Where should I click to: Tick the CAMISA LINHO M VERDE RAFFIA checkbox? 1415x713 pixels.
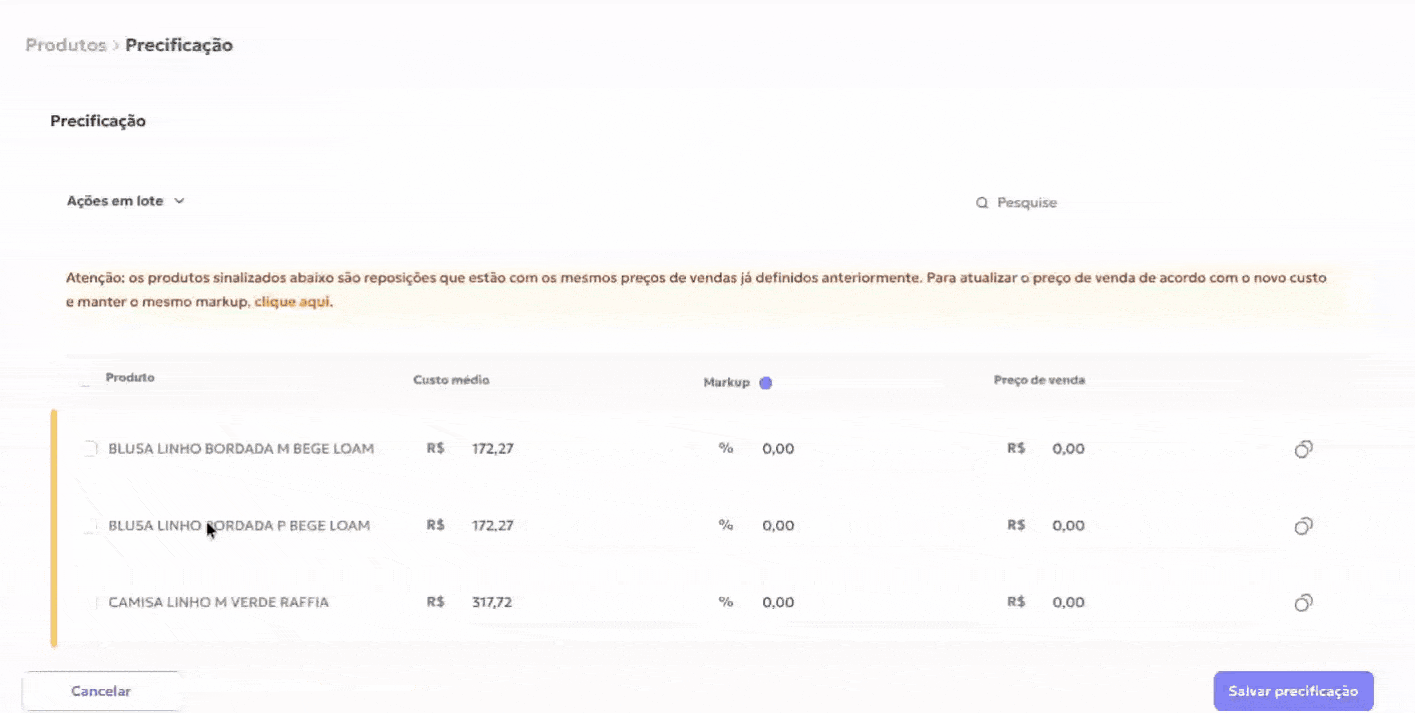94,603
